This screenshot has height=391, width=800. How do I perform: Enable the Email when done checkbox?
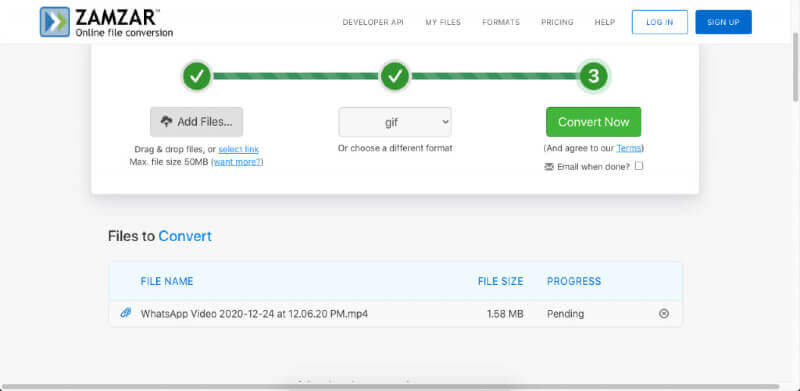coord(639,166)
